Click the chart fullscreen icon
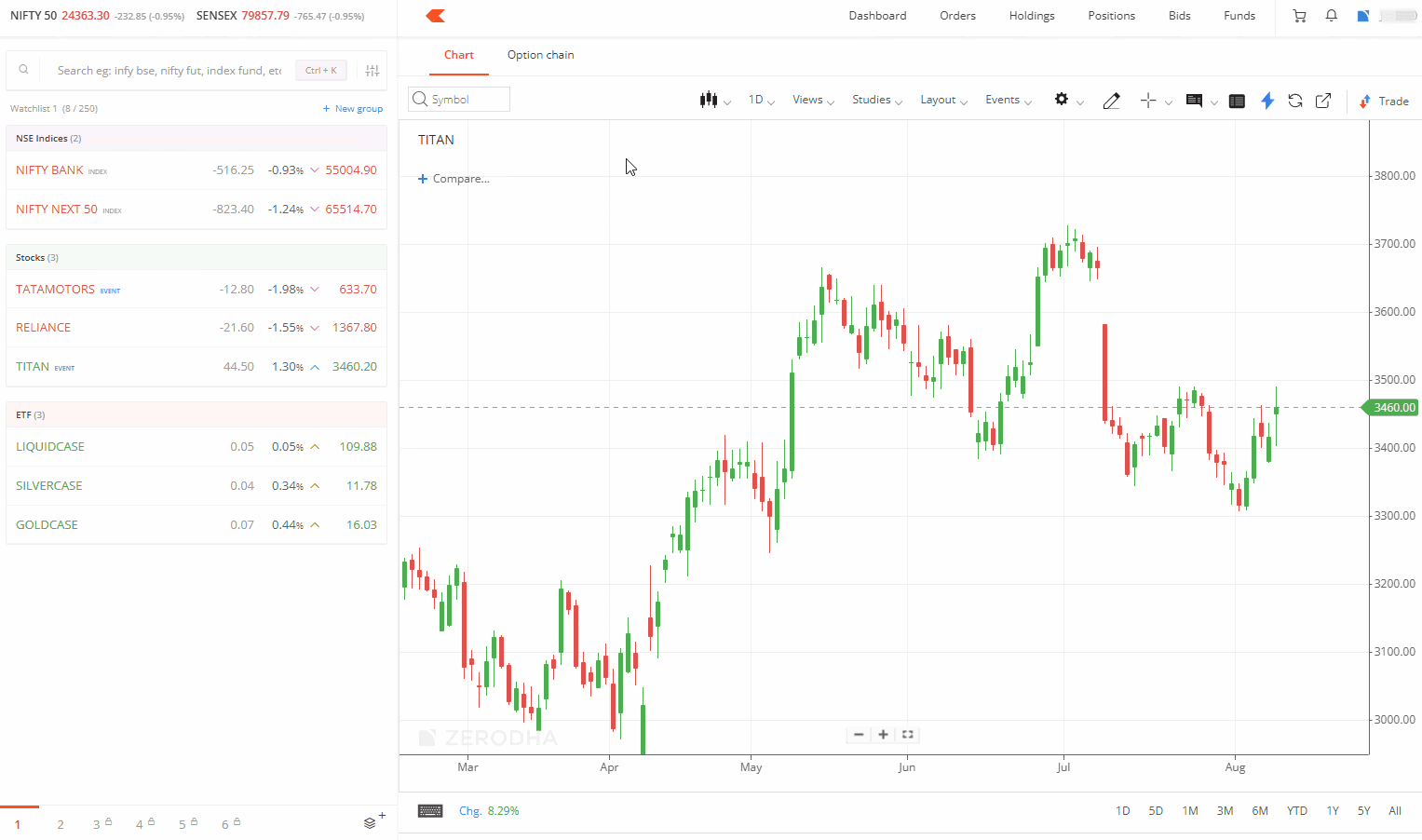 tap(908, 735)
